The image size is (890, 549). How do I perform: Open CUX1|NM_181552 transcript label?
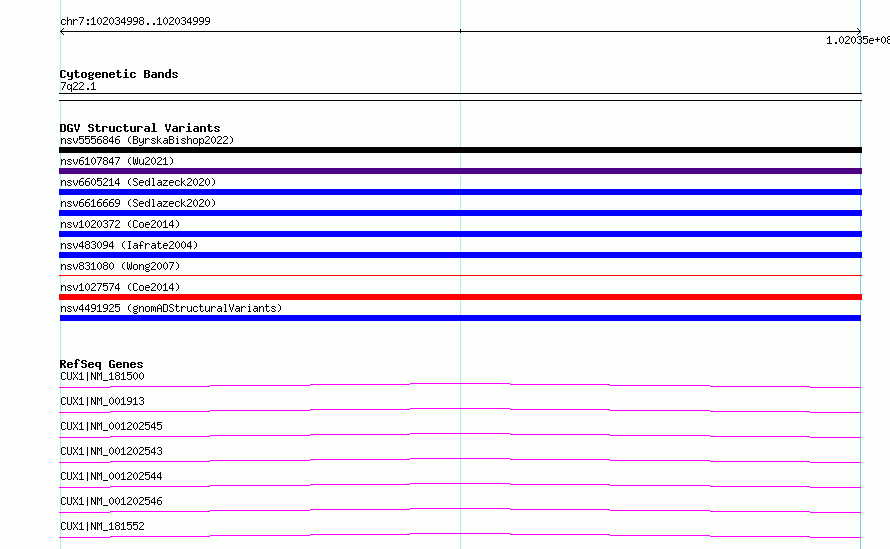tap(102, 526)
